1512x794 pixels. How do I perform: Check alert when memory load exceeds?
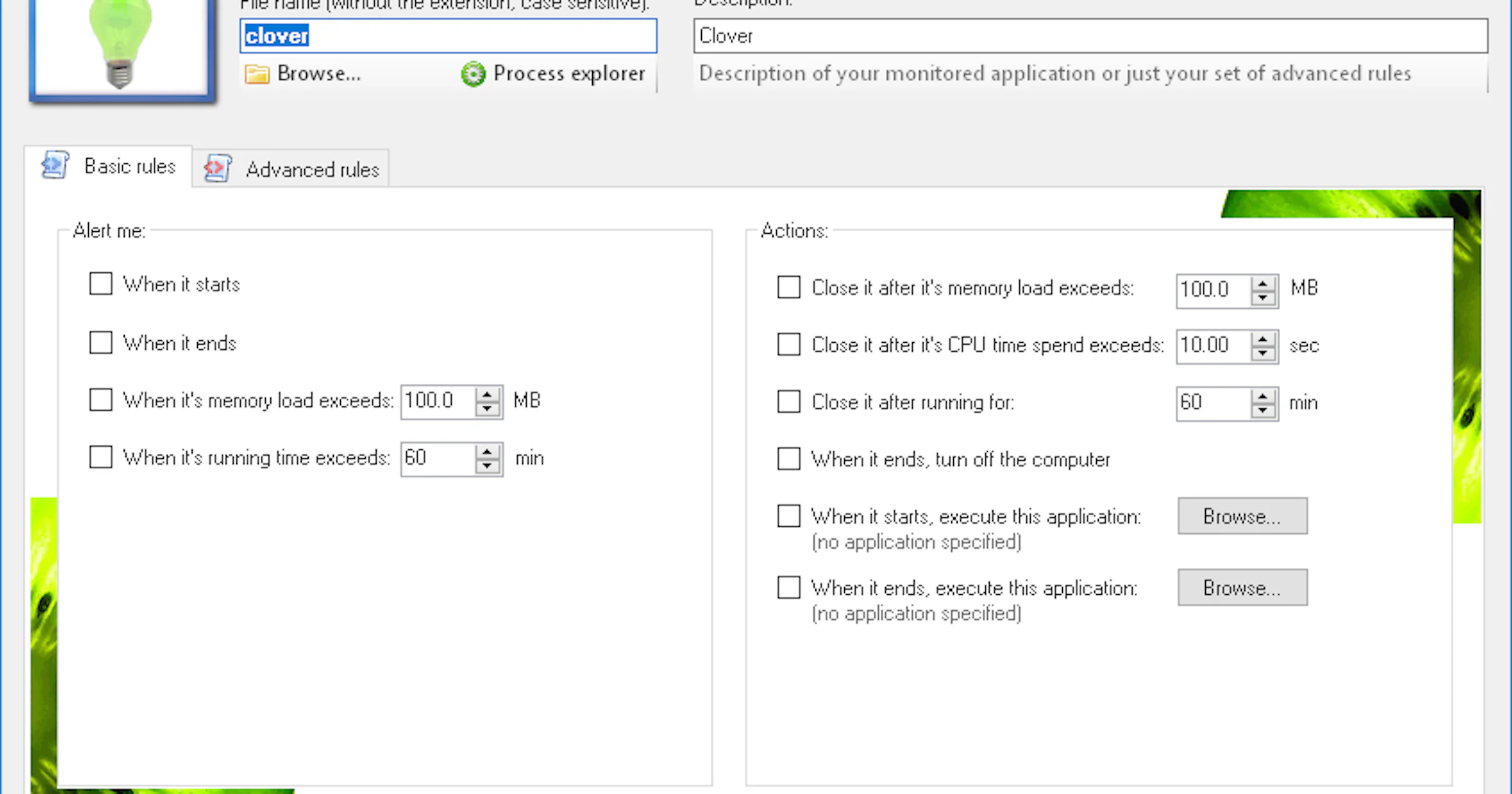[x=101, y=400]
